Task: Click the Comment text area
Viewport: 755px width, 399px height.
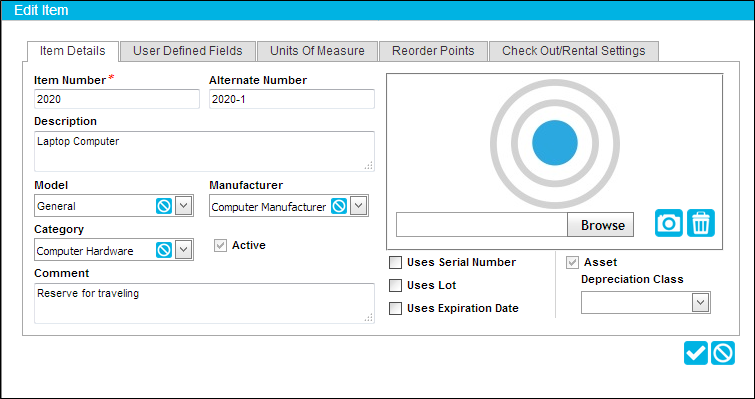Action: [204, 304]
